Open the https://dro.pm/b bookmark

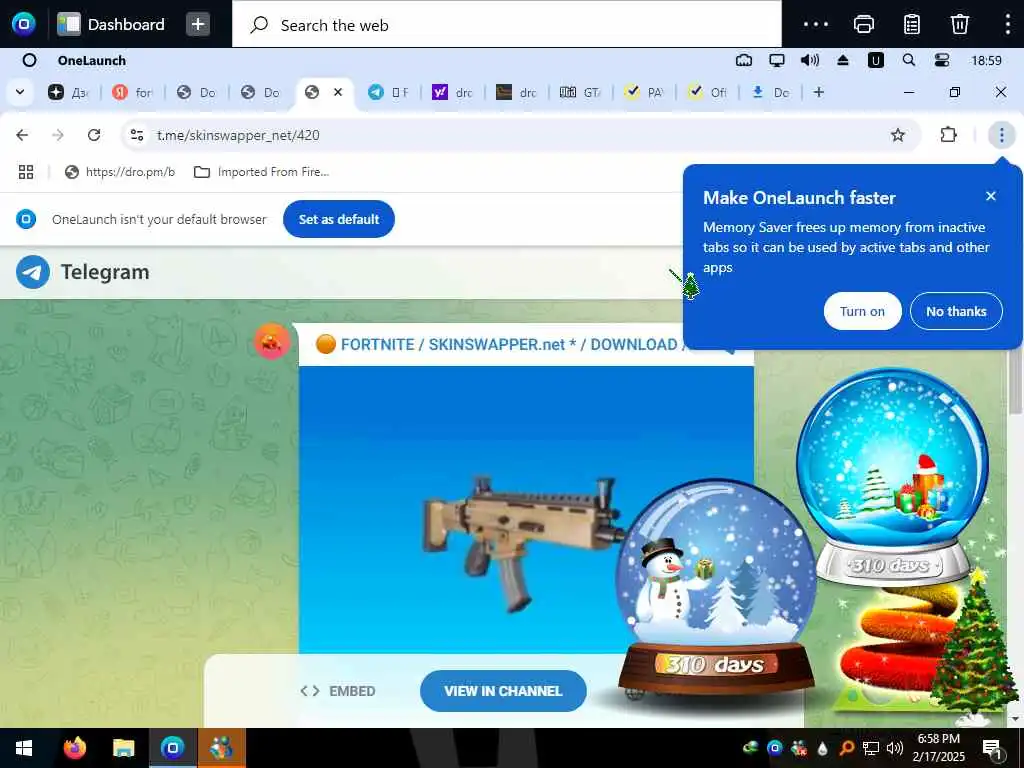tap(120, 172)
